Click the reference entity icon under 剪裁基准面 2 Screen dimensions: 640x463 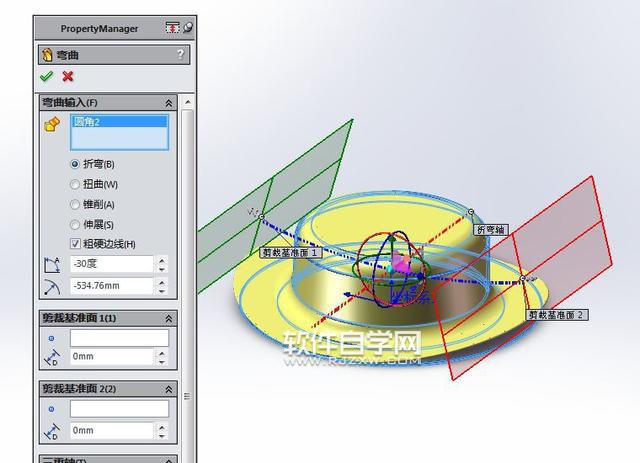tap(51, 409)
